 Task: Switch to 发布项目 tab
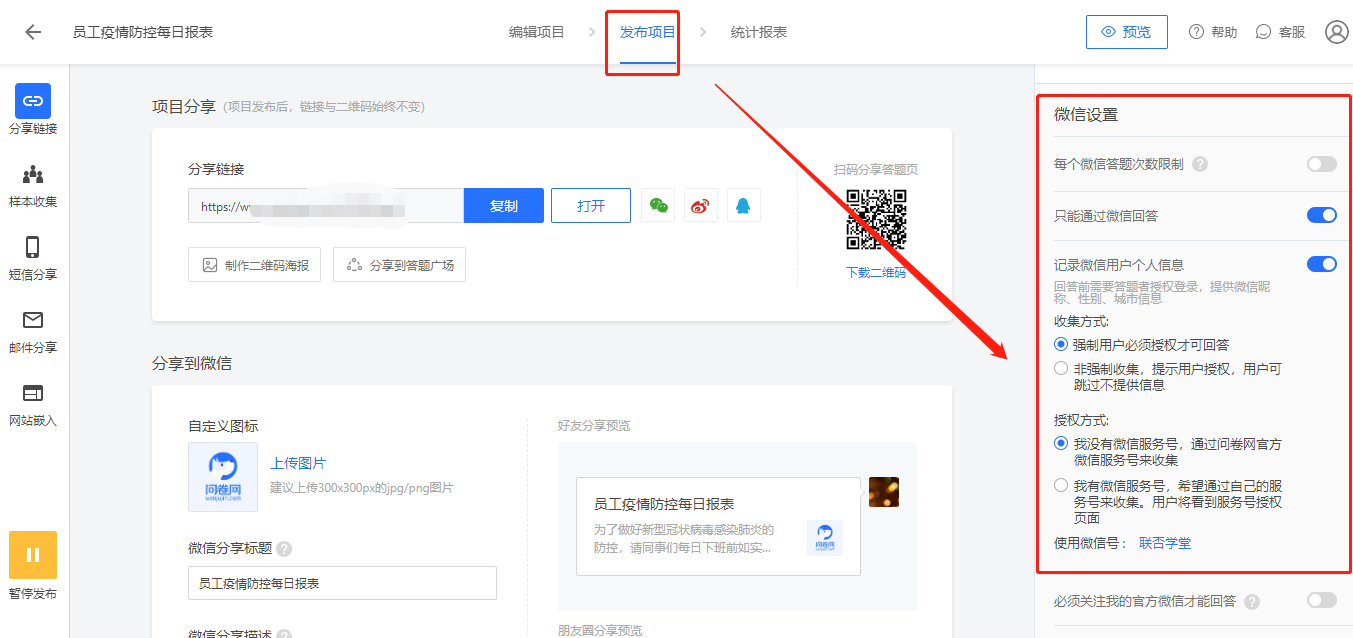point(647,32)
